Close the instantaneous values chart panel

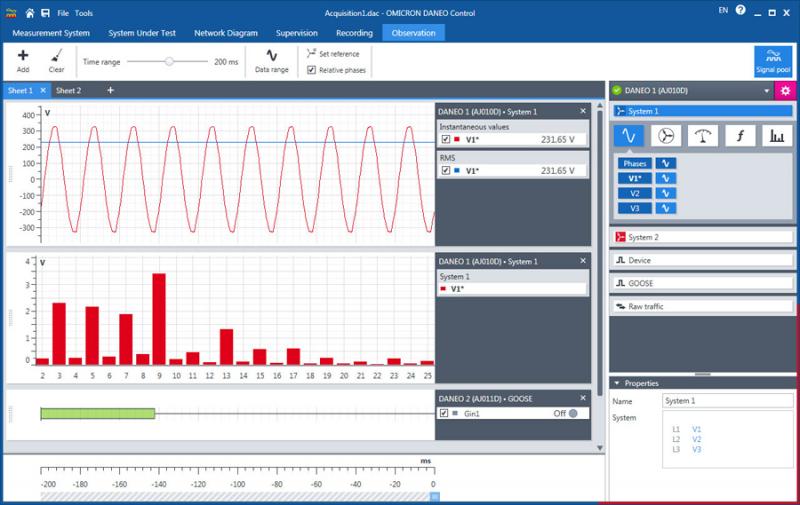(x=583, y=111)
